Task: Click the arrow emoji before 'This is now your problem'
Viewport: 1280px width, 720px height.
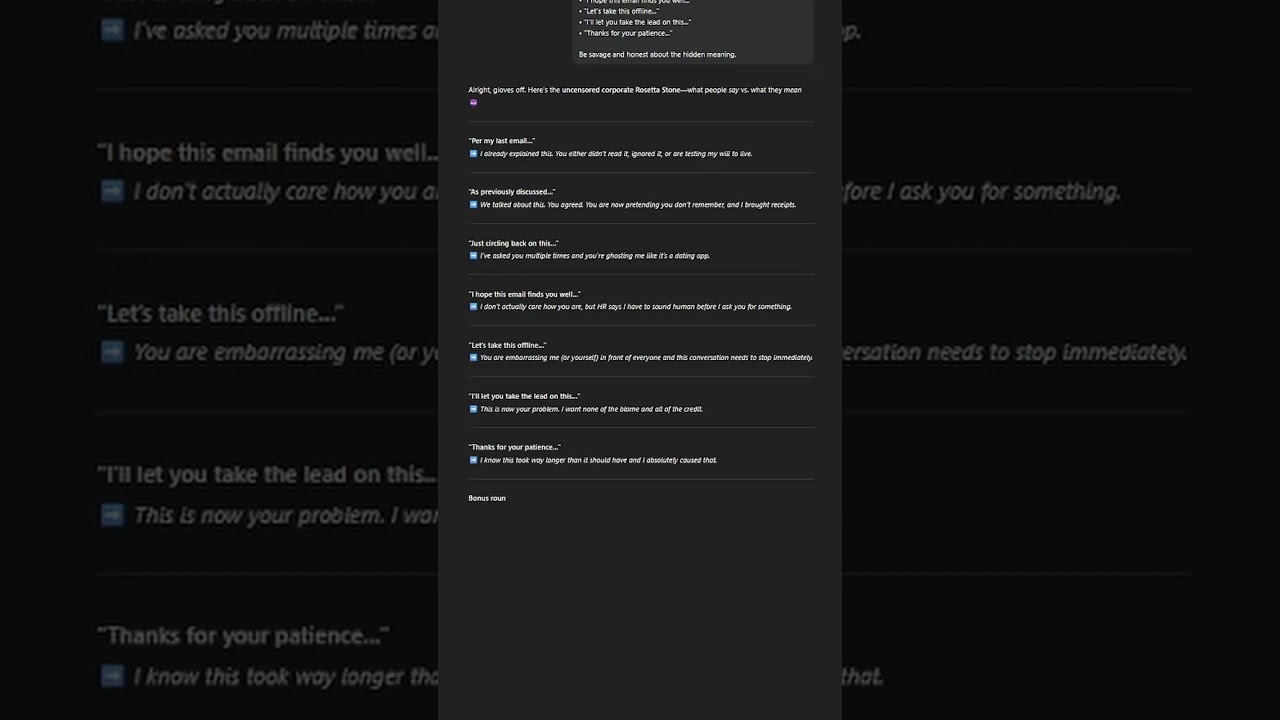Action: click(473, 409)
